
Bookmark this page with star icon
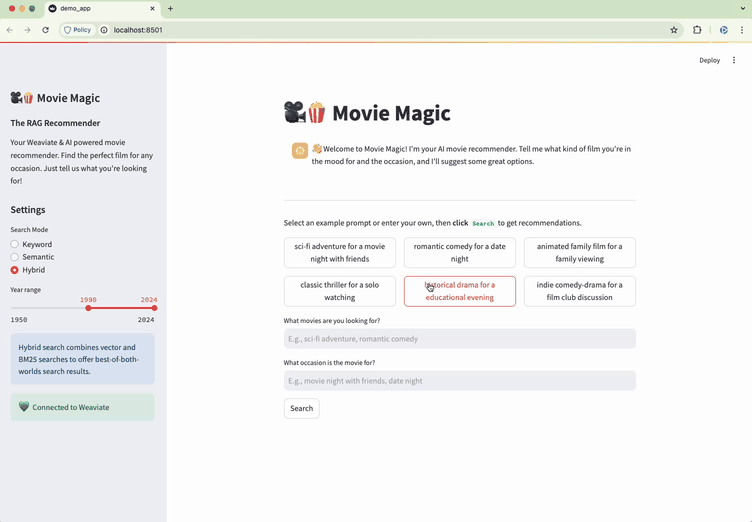pyautogui.click(x=674, y=30)
